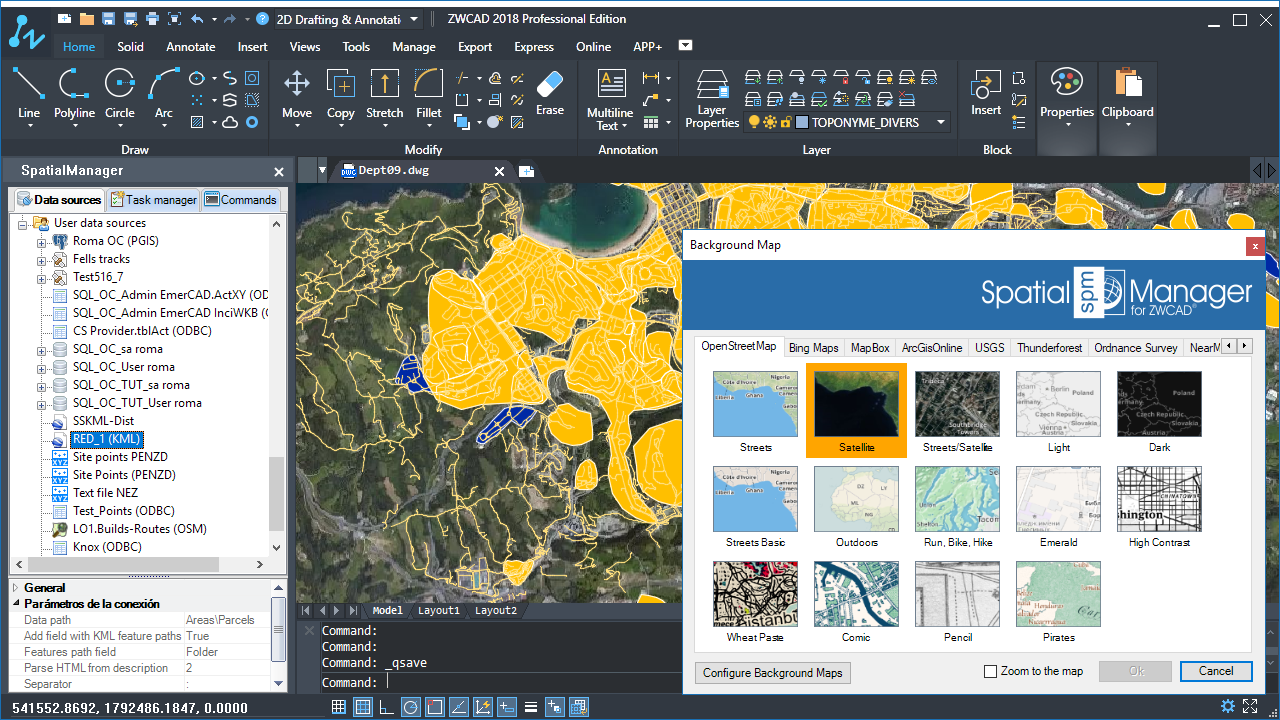This screenshot has width=1280, height=720.
Task: Open the Solid ribbon tab
Action: (130, 46)
